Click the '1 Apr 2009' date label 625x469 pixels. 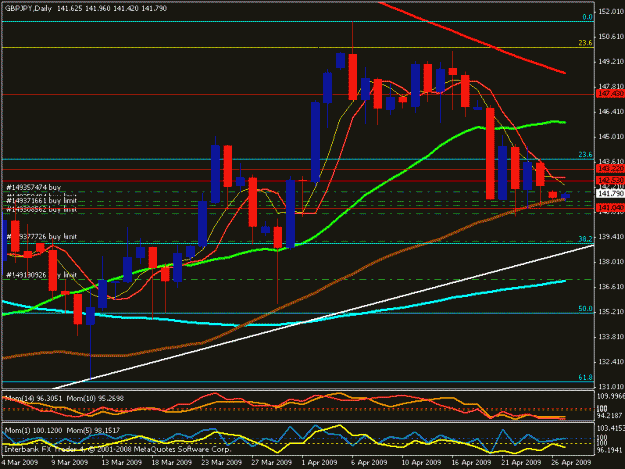tap(320, 462)
